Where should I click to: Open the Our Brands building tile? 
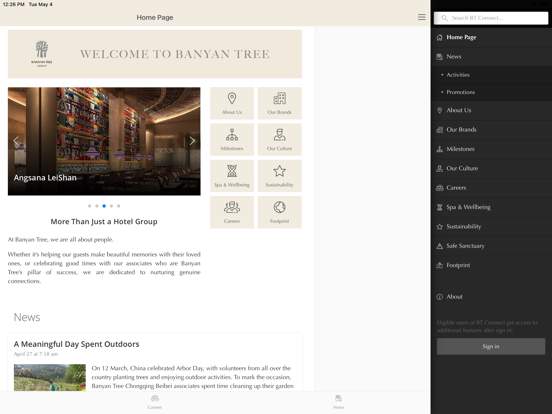280,103
